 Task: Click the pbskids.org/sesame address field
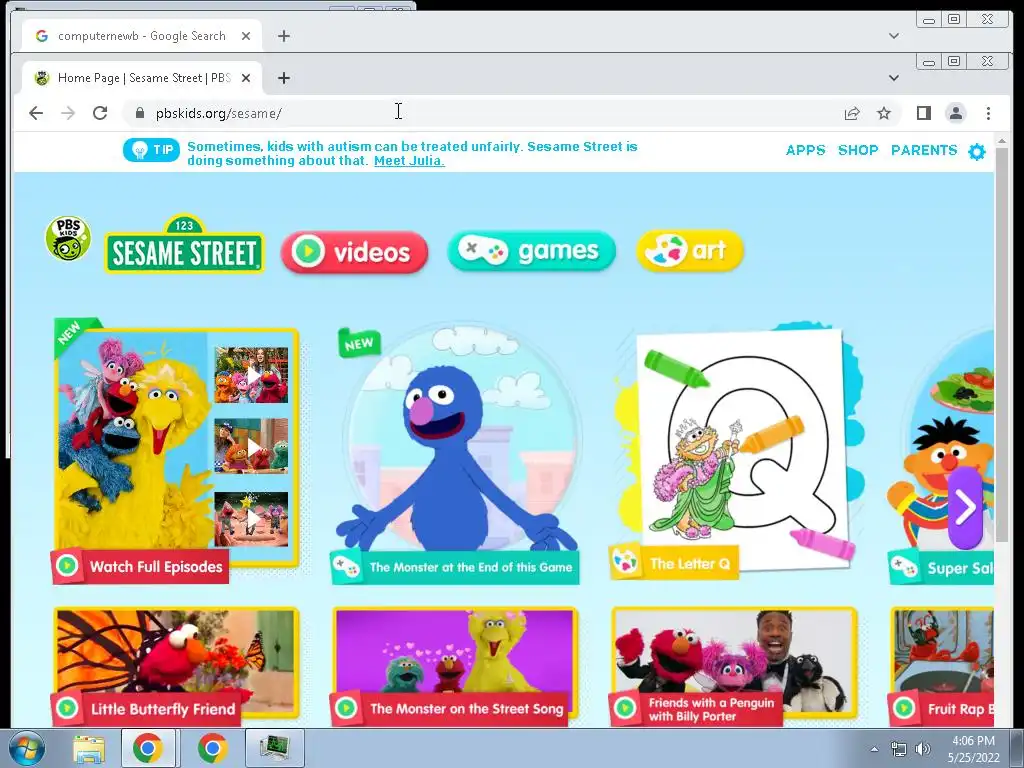pyautogui.click(x=483, y=113)
